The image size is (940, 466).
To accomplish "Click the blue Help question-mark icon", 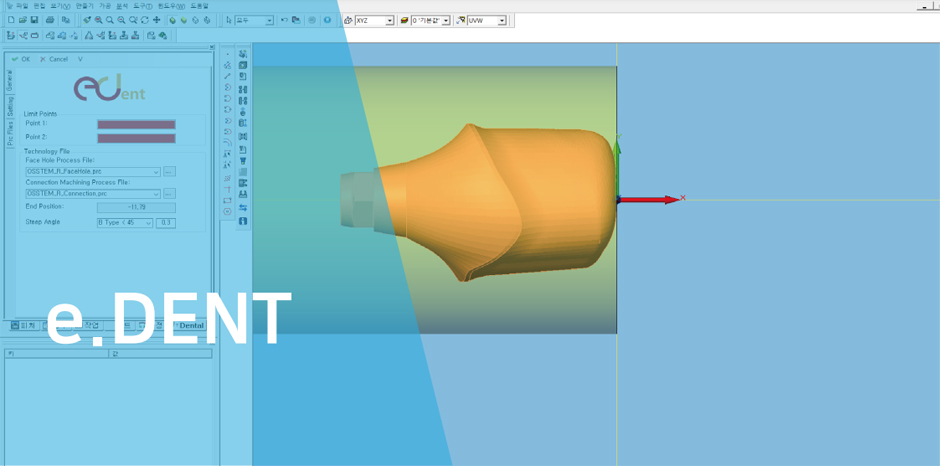I will (x=327, y=20).
